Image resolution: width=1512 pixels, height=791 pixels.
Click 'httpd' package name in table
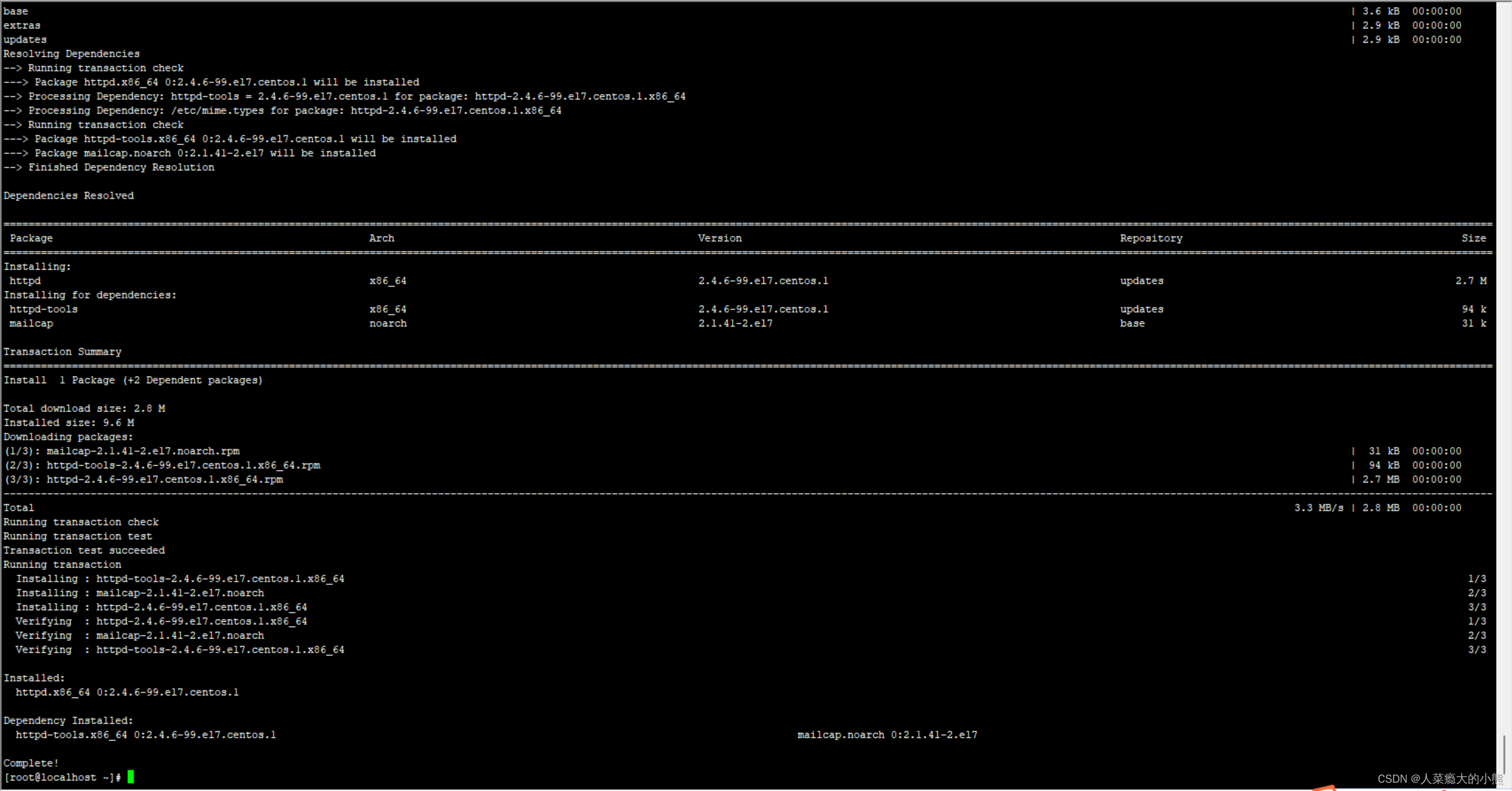pyautogui.click(x=25, y=281)
